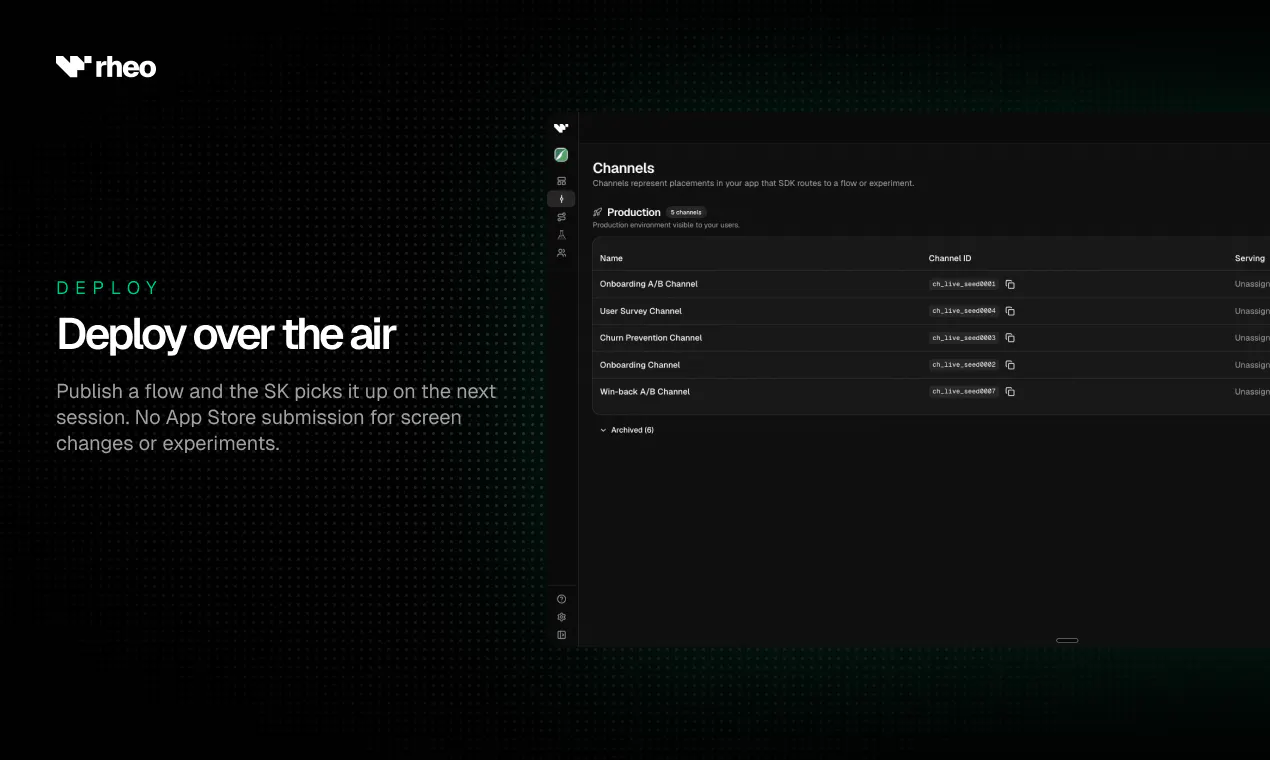Open the users people icon in sidebar
The height and width of the screenshot is (760, 1270).
pyautogui.click(x=561, y=253)
